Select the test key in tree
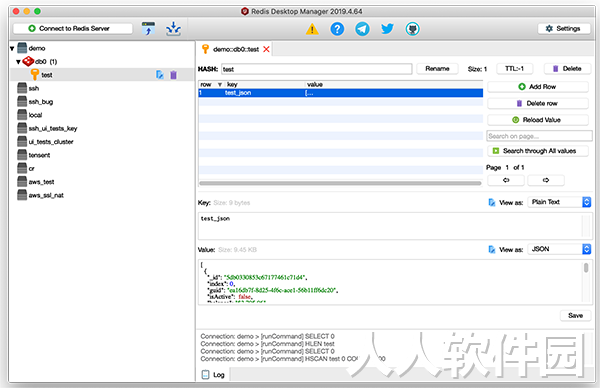600x388 pixels. pyautogui.click(x=102, y=75)
